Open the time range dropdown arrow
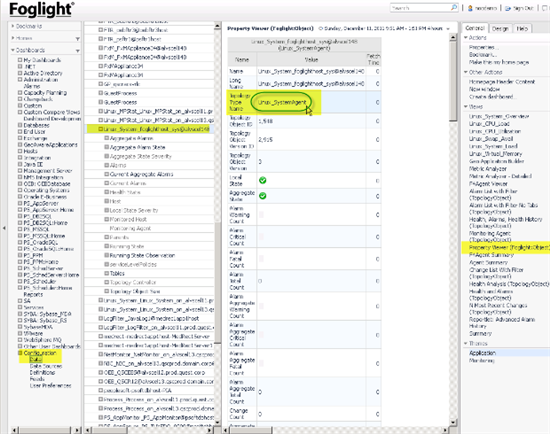This screenshot has height=434, width=550. tap(448, 29)
